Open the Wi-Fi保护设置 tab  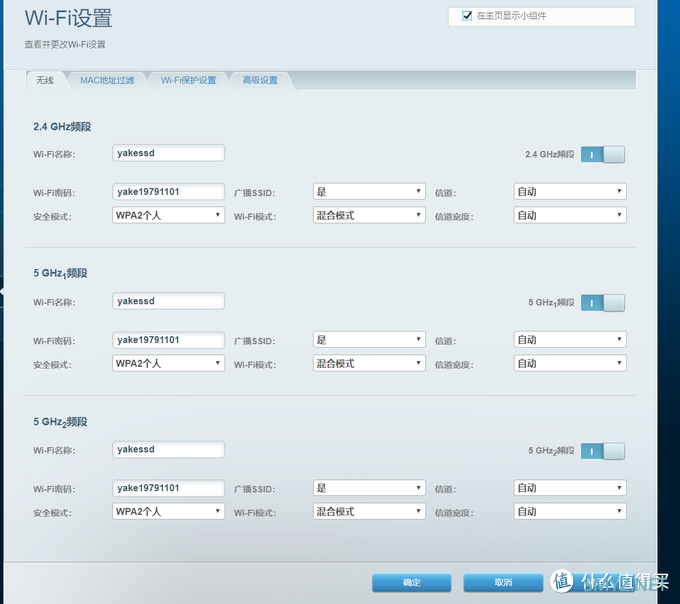(x=188, y=80)
